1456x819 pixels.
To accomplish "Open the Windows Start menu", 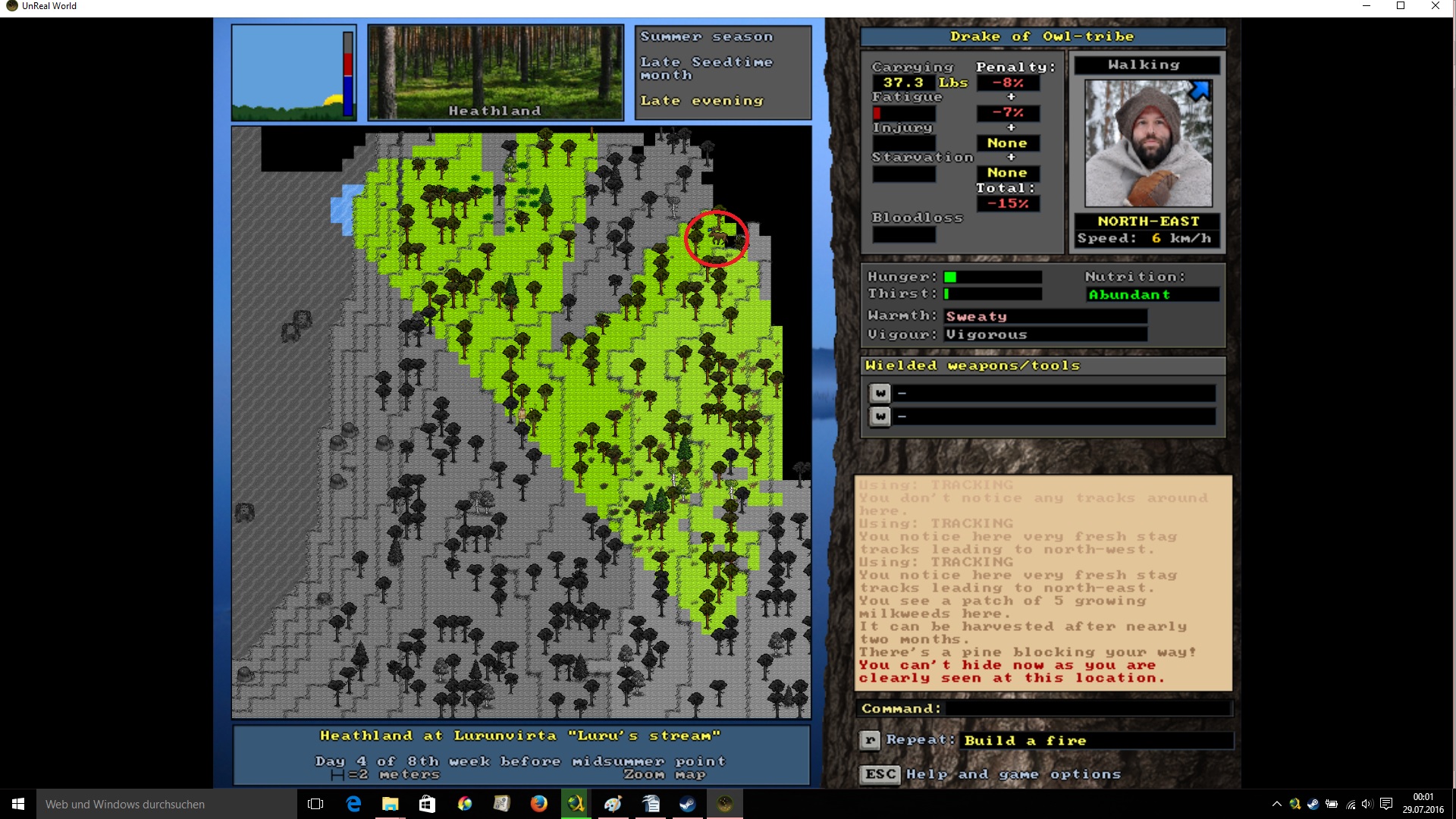I will point(18,804).
